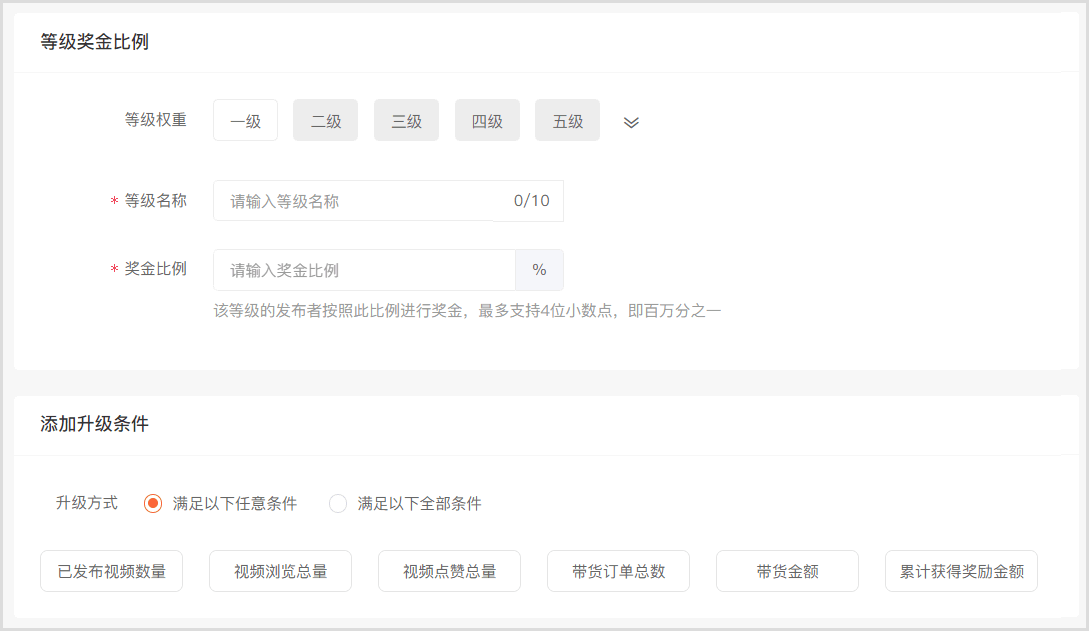
Task: Add the 带货金额 condition
Action: tap(787, 572)
